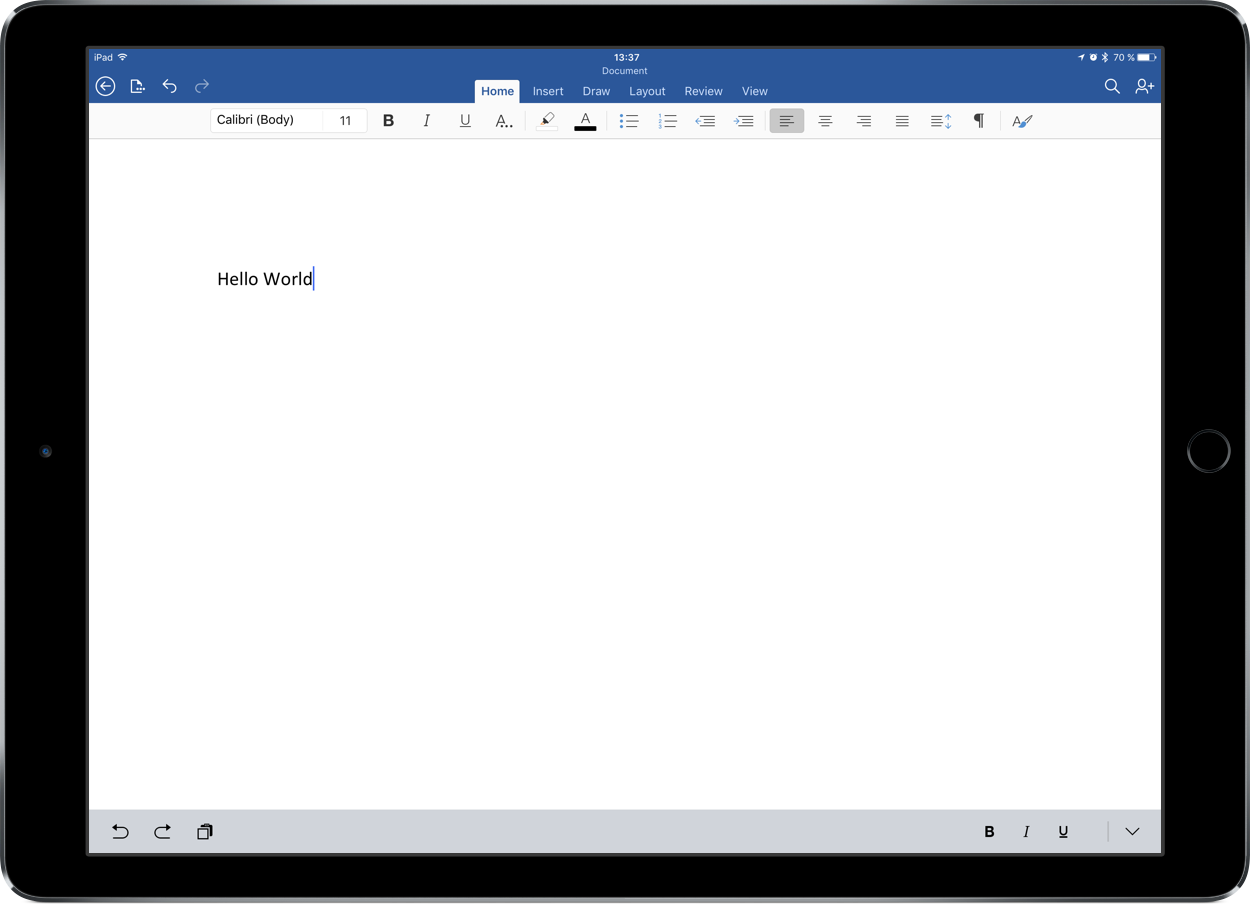Undo using the keyboard bar arrow
The height and width of the screenshot is (904, 1250).
tap(120, 831)
